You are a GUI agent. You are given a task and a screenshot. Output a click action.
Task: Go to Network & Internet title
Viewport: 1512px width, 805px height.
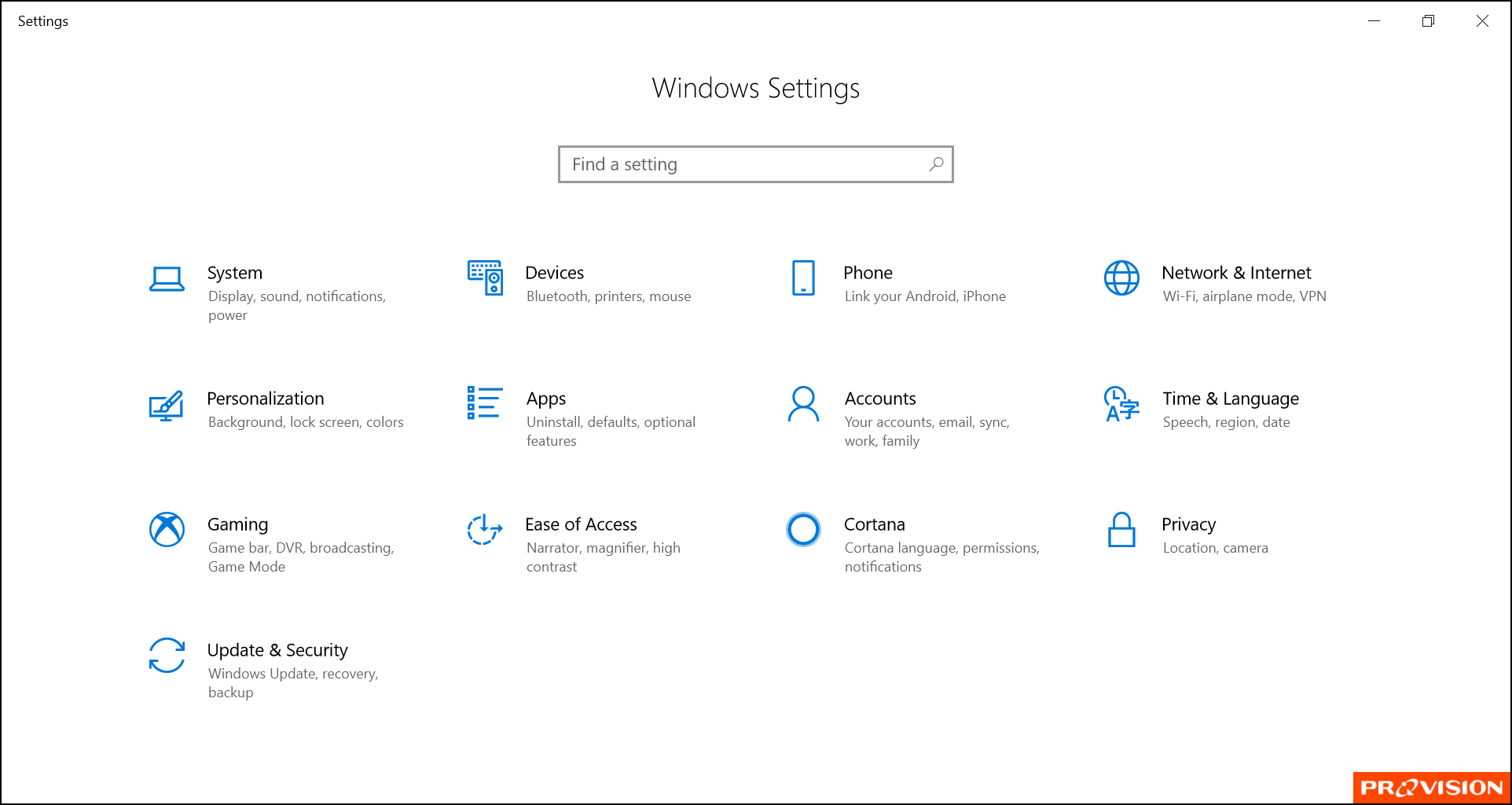coord(1236,273)
